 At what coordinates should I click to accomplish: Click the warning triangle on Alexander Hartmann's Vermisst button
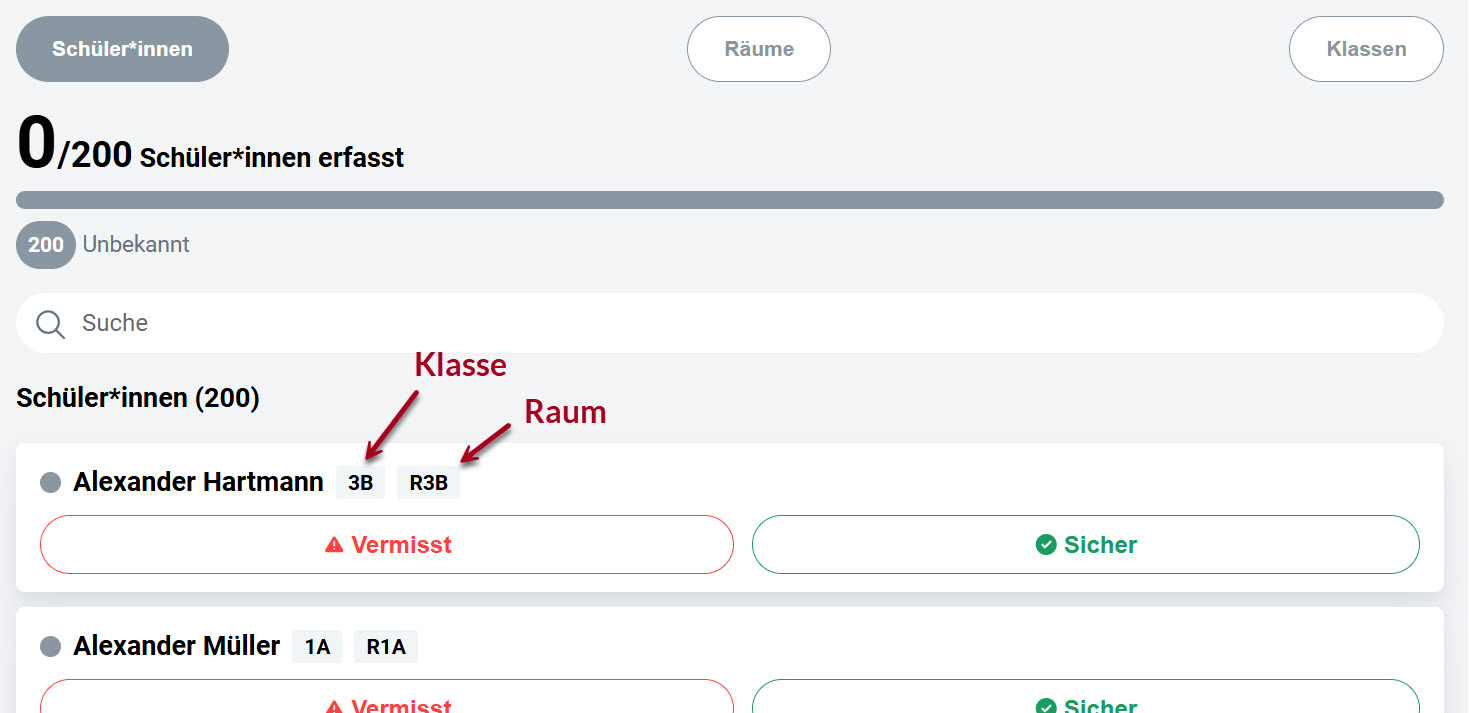pos(333,544)
